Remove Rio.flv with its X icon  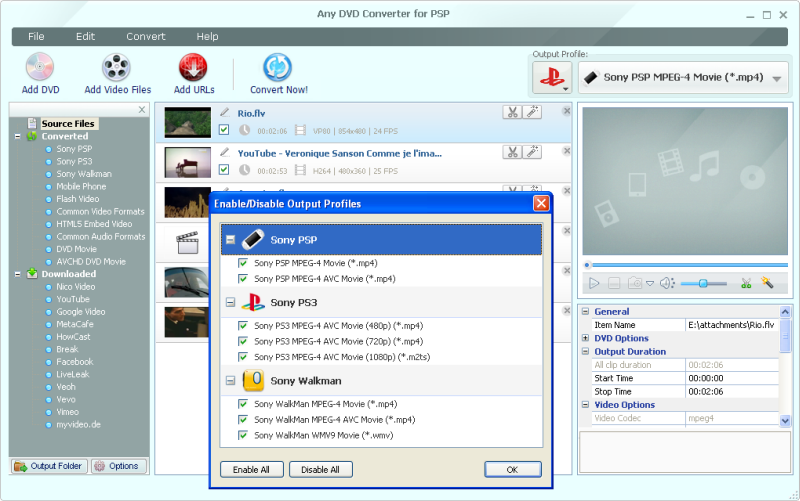point(566,111)
